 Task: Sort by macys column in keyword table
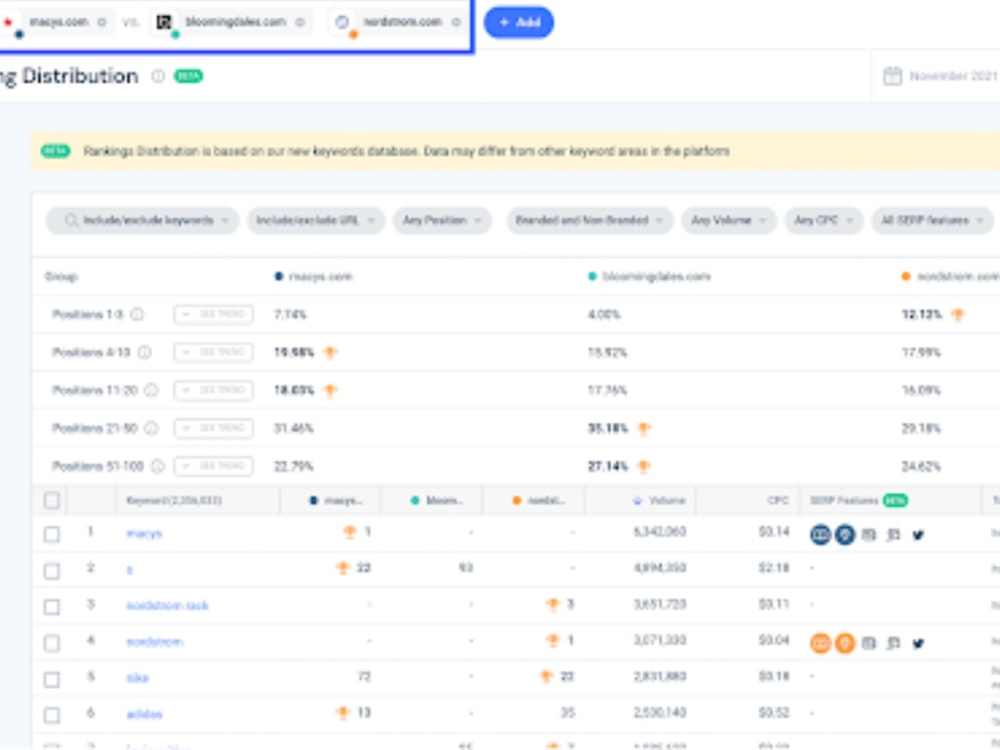tap(336, 501)
